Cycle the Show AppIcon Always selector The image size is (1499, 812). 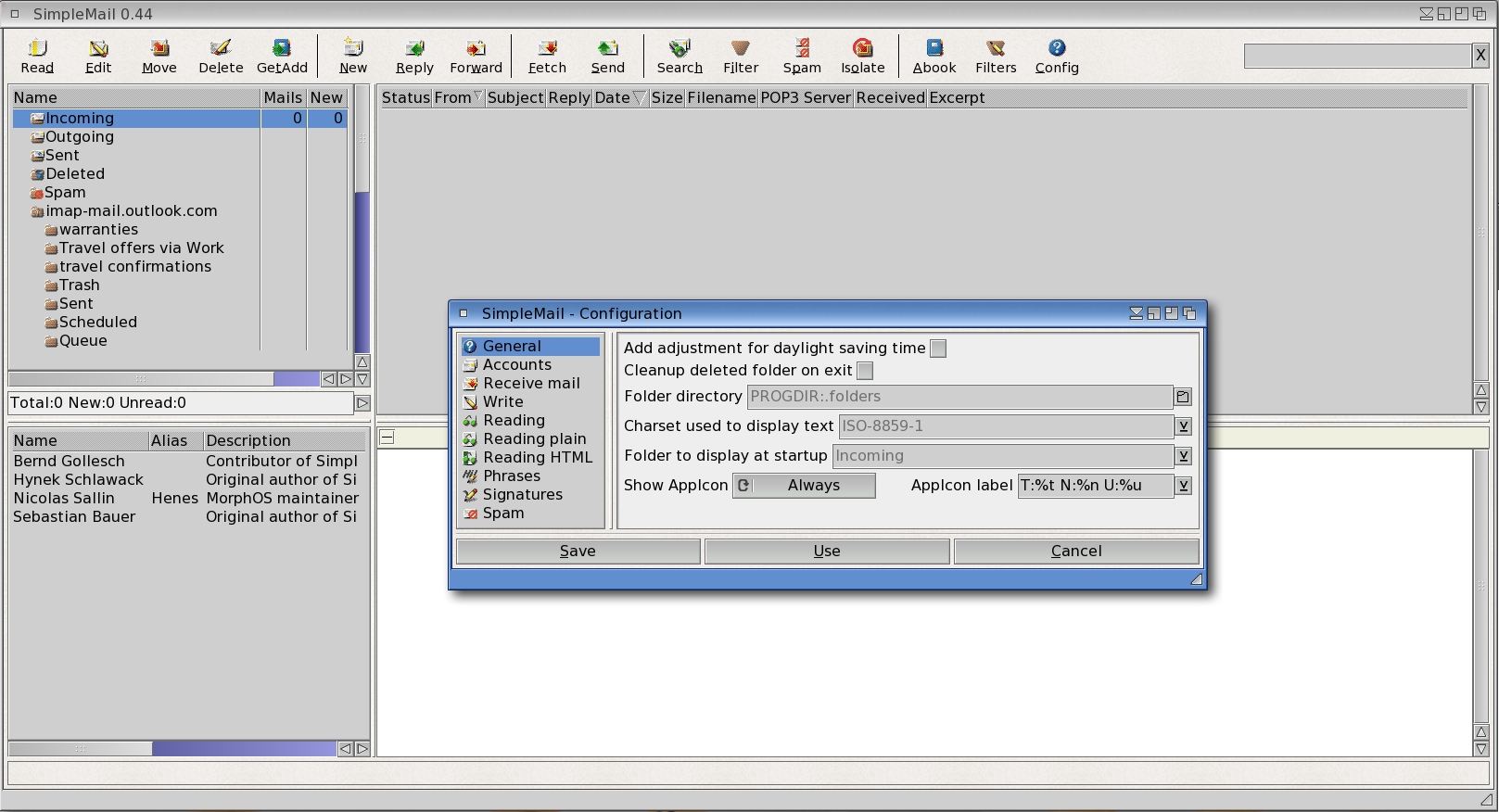[x=804, y=486]
